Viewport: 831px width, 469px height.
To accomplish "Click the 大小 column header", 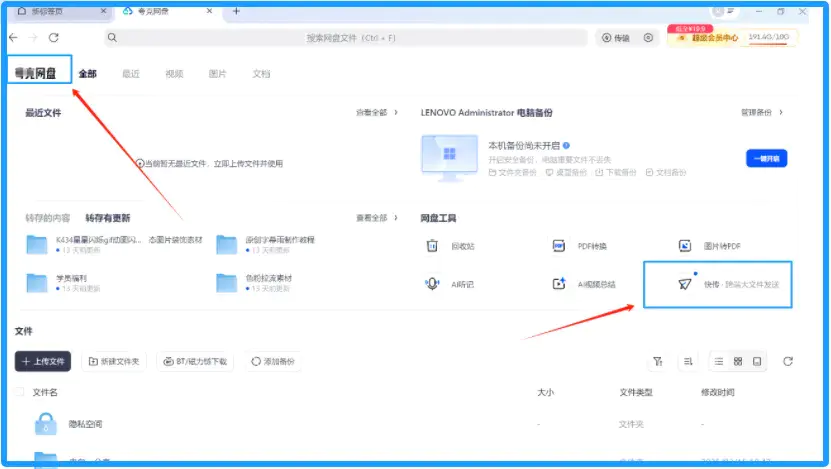I will click(x=545, y=392).
